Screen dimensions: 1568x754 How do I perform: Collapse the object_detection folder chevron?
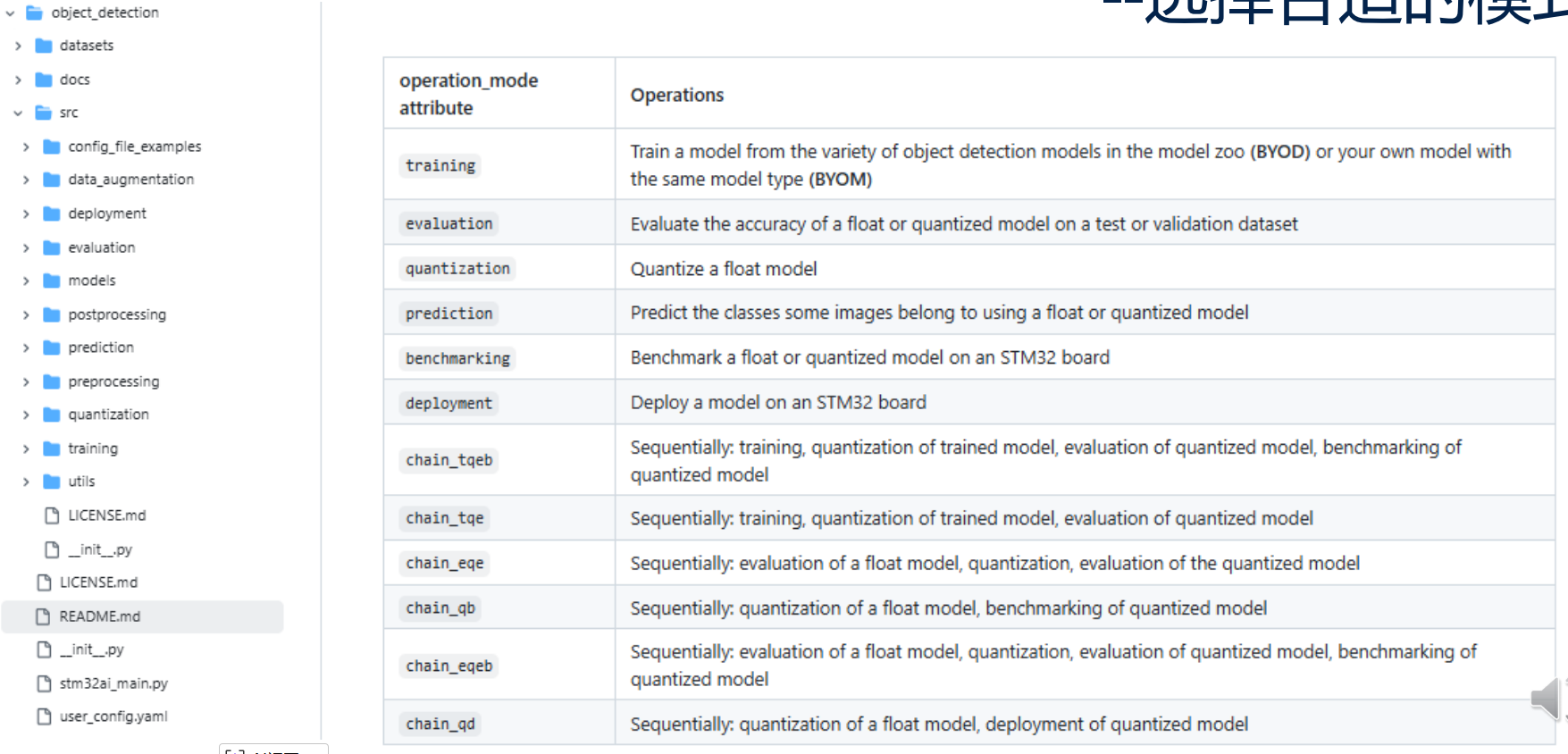pos(10,13)
